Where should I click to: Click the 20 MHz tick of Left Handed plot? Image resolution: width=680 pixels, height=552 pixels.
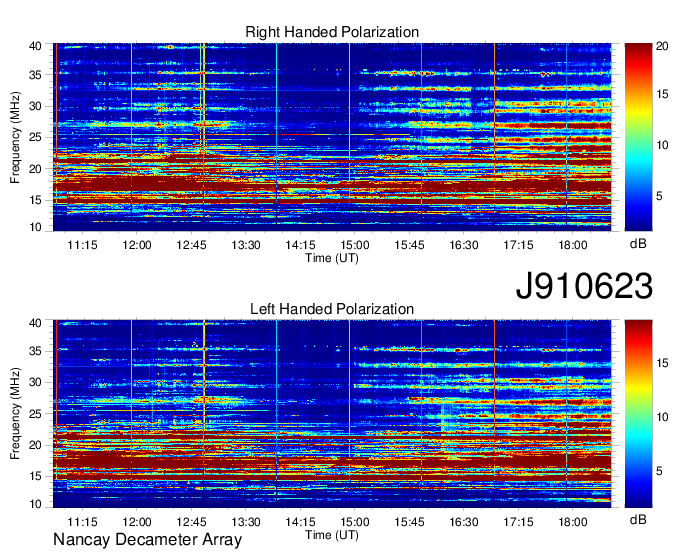point(35,445)
